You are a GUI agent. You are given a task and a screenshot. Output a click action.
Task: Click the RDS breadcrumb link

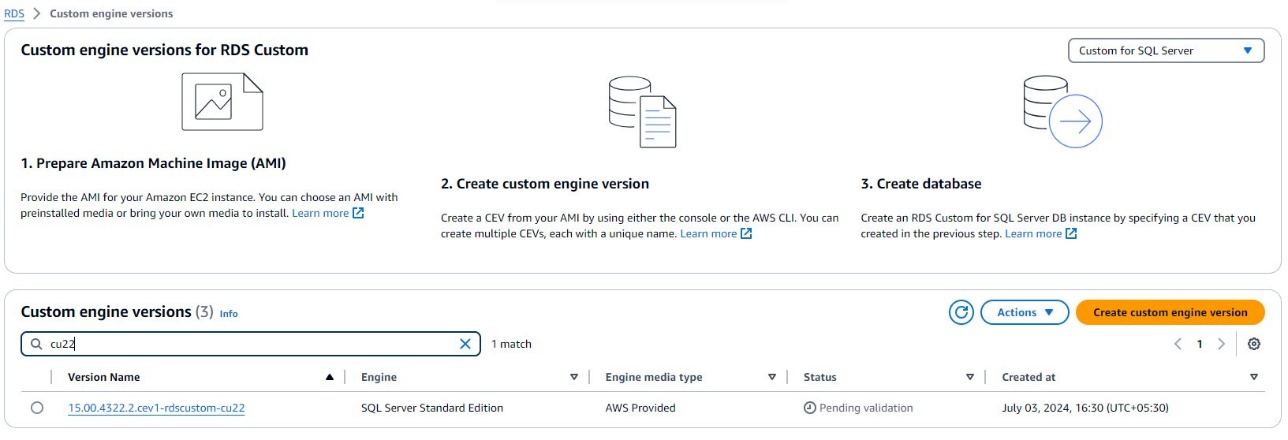14,14
